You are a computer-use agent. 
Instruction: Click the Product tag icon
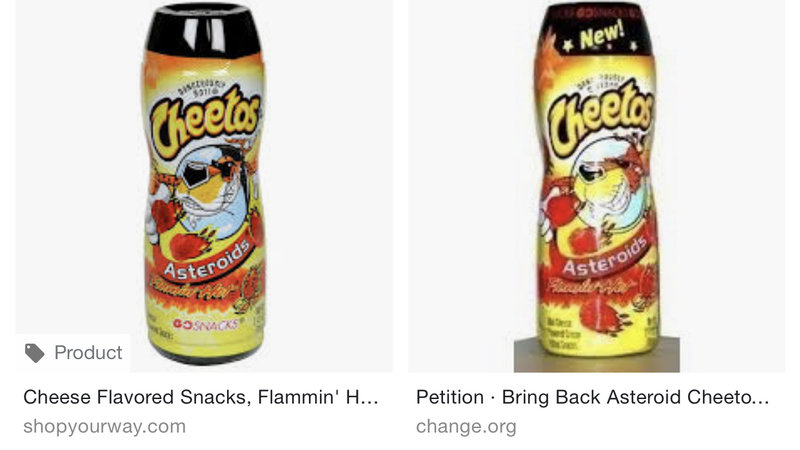click(x=35, y=353)
